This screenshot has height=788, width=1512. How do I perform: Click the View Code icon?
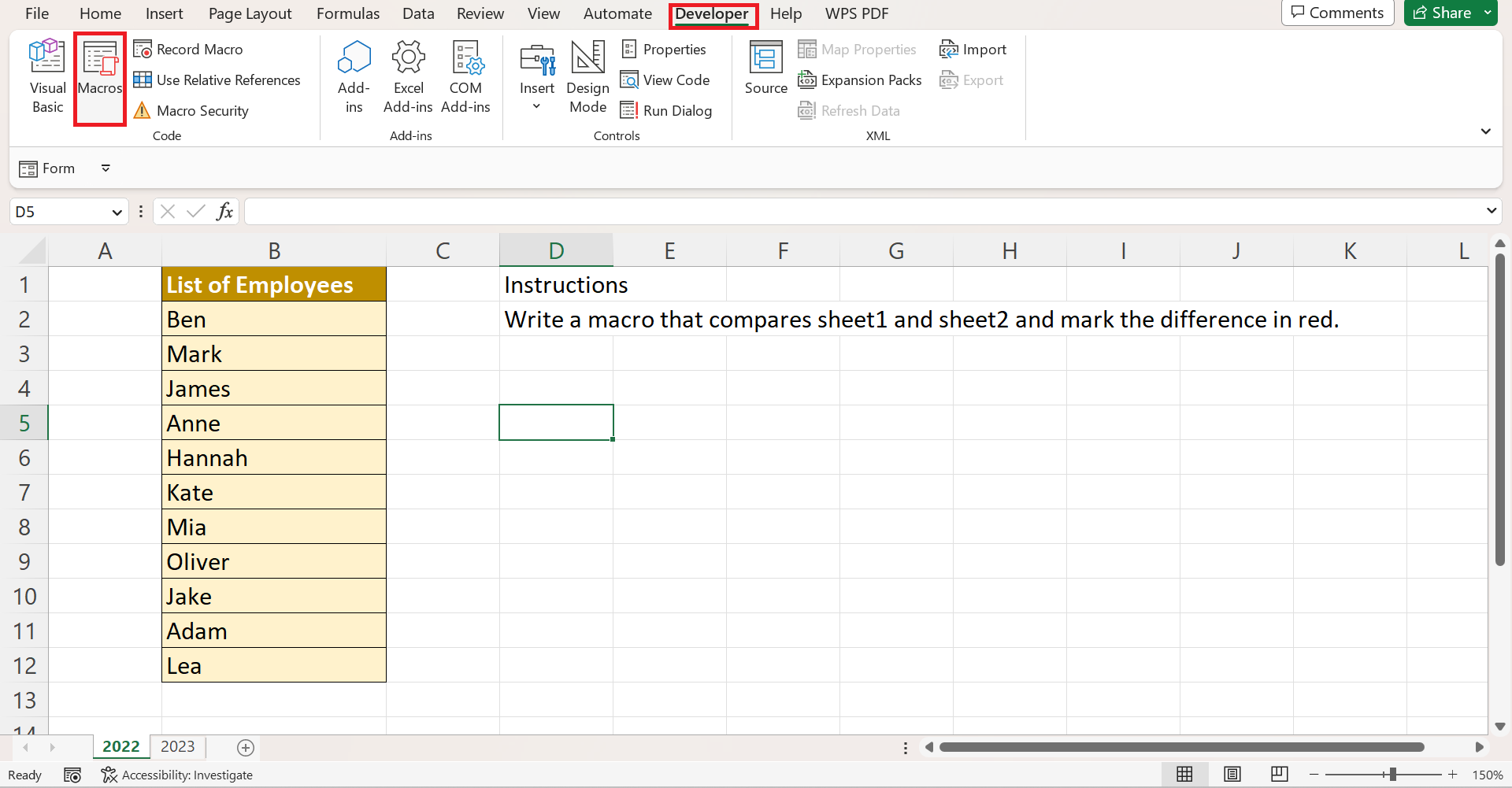pos(629,80)
